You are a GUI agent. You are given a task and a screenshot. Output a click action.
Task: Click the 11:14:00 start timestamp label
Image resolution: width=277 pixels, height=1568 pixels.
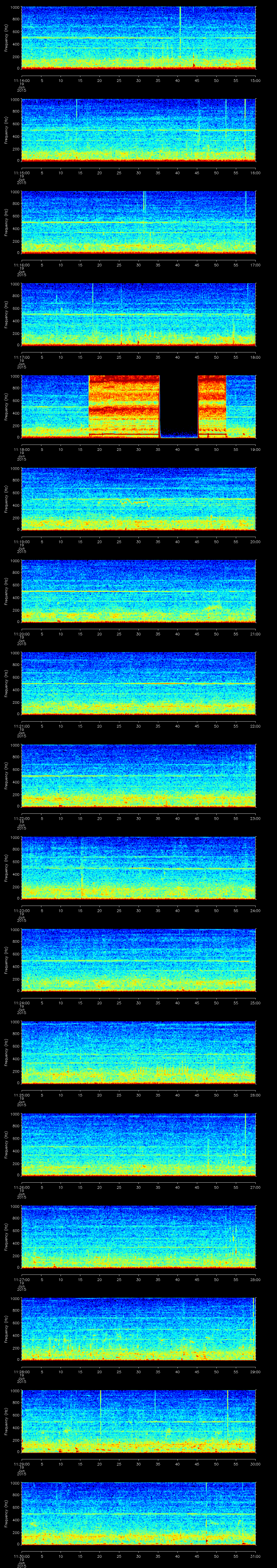pyautogui.click(x=21, y=80)
